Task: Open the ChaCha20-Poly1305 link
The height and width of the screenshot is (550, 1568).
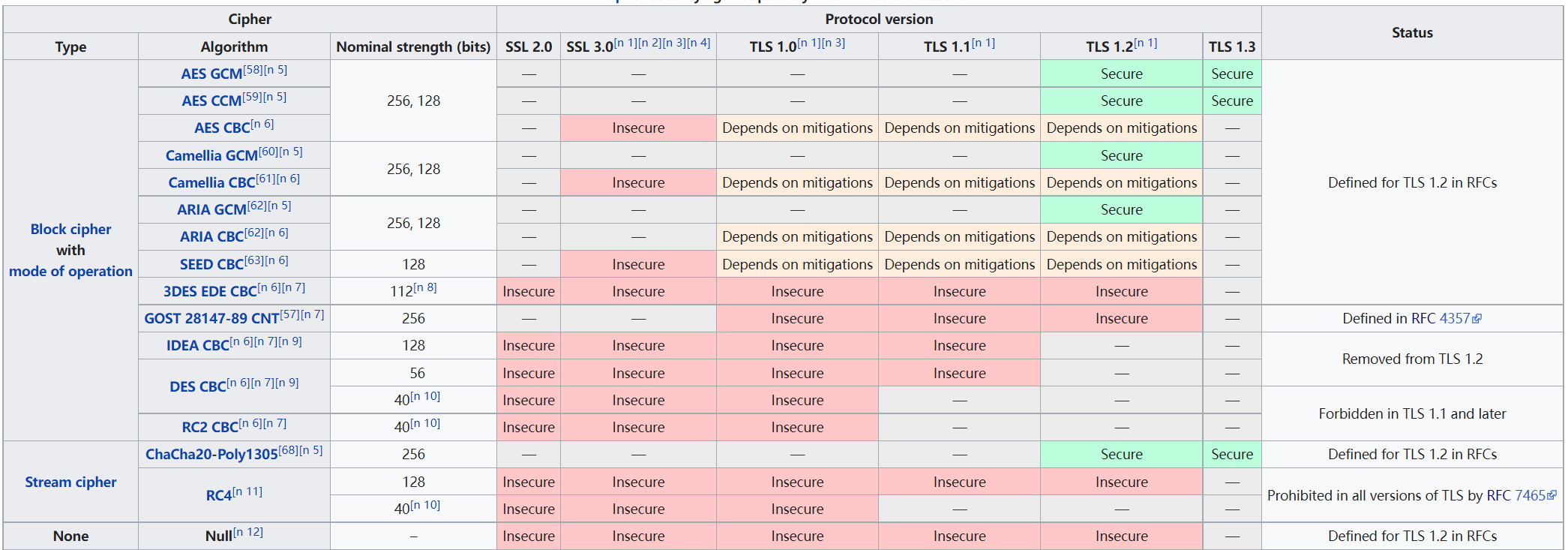Action: [x=211, y=455]
